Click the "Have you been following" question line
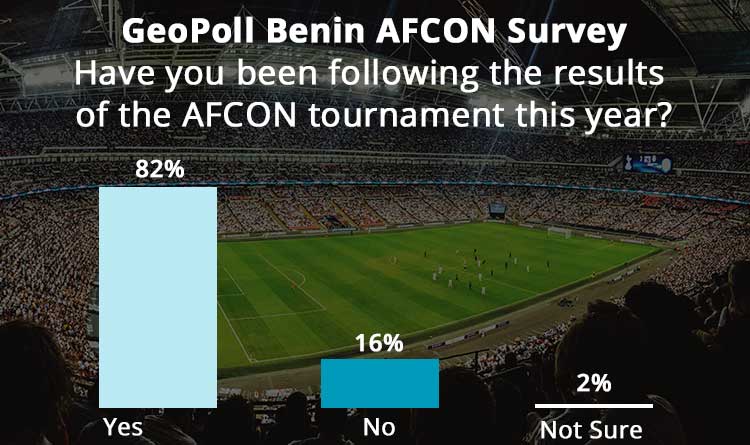 pos(374,74)
